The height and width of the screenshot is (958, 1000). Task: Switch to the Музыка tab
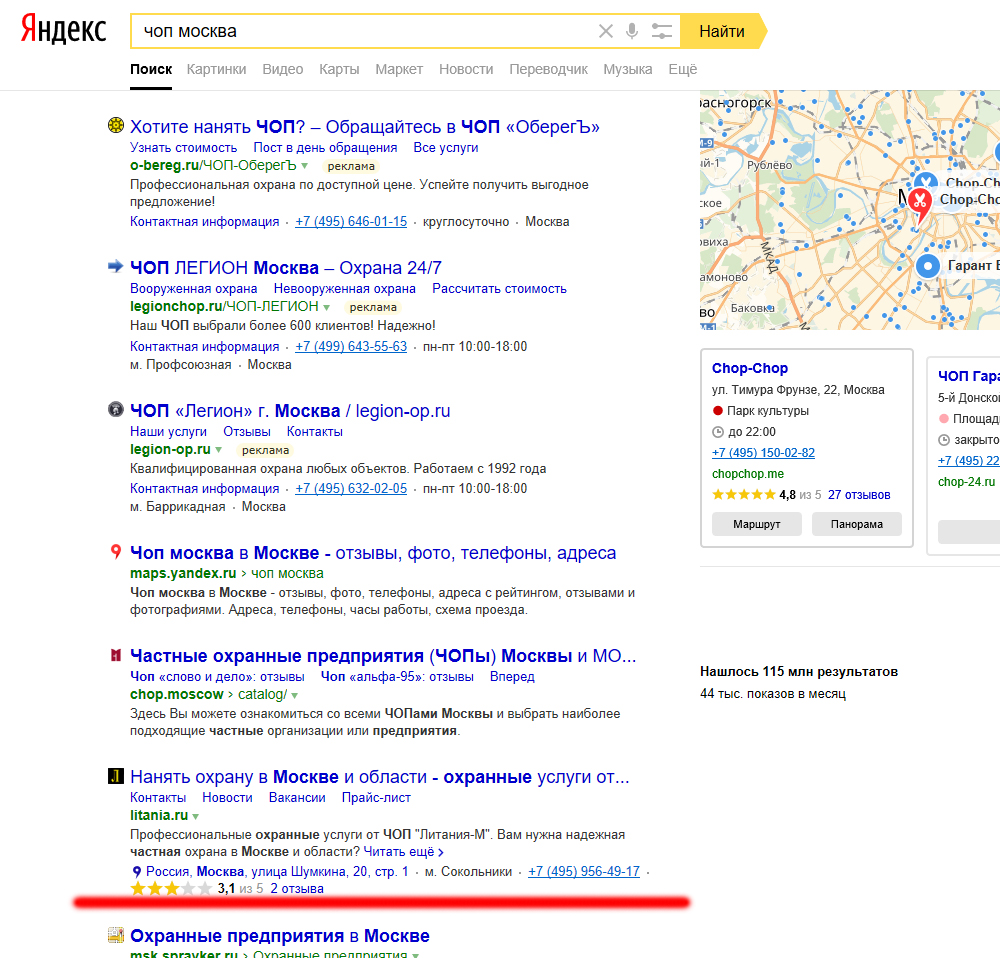pyautogui.click(x=628, y=69)
